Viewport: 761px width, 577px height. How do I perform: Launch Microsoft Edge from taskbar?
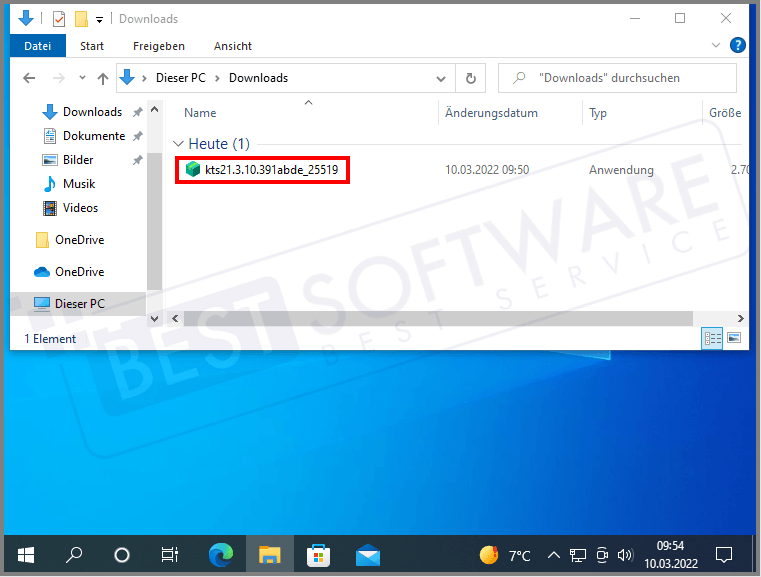tap(221, 555)
